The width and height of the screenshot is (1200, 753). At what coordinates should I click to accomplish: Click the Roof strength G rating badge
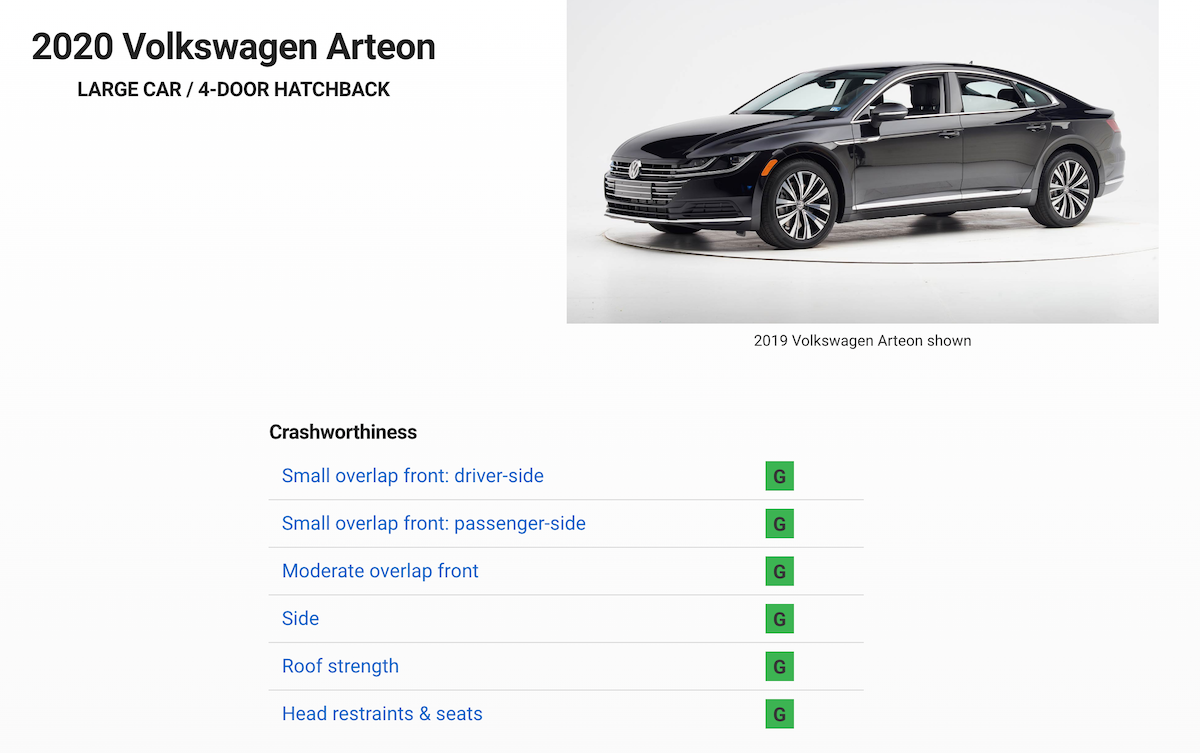pyautogui.click(x=779, y=666)
